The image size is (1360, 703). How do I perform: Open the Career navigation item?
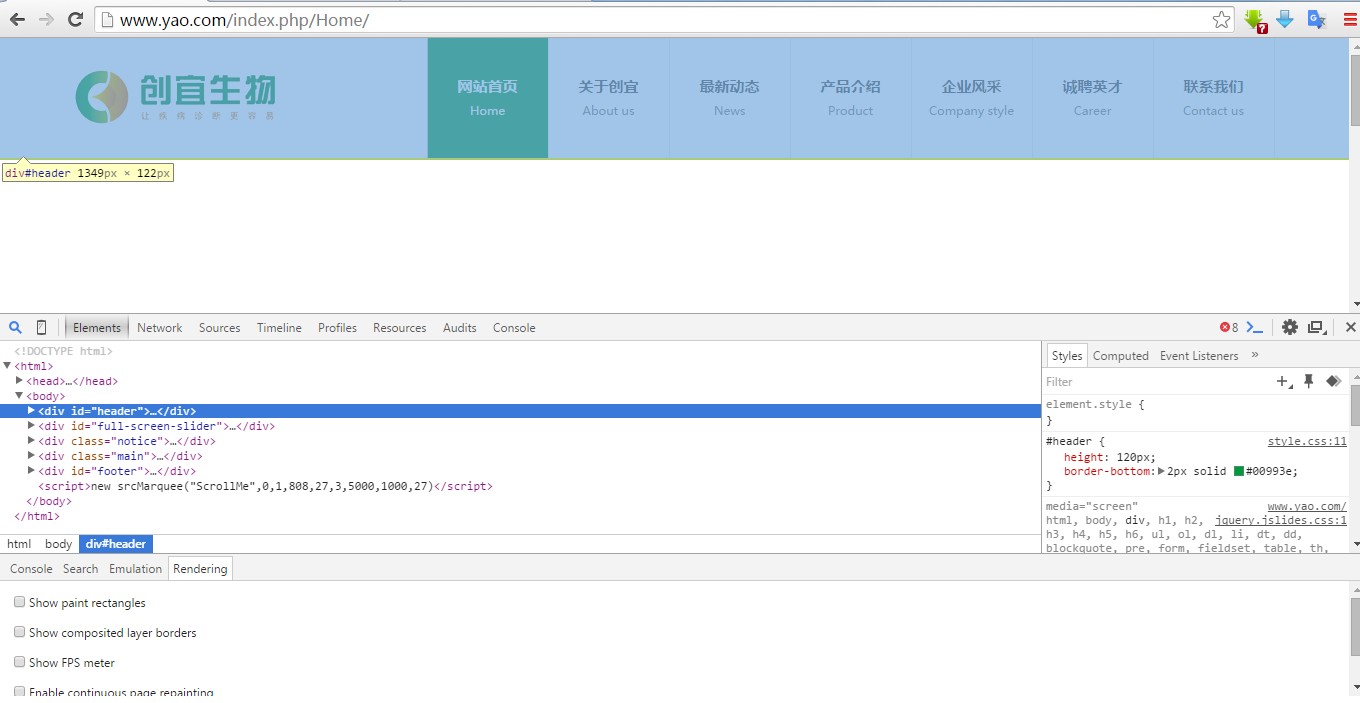[1093, 98]
